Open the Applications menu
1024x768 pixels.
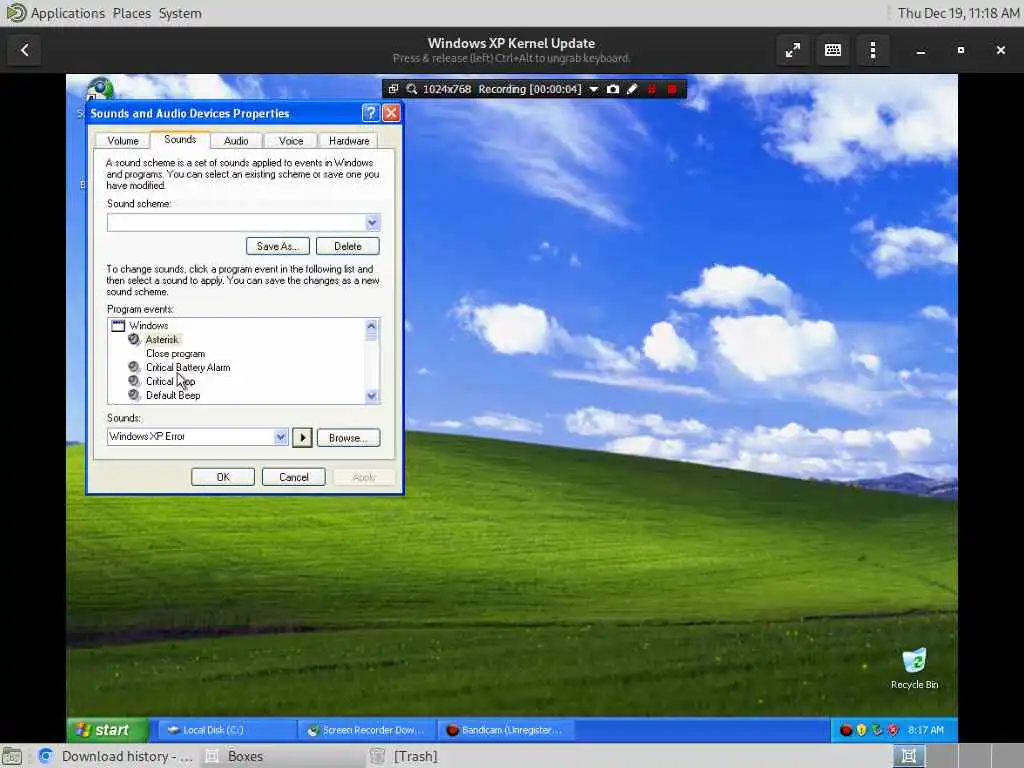67,13
